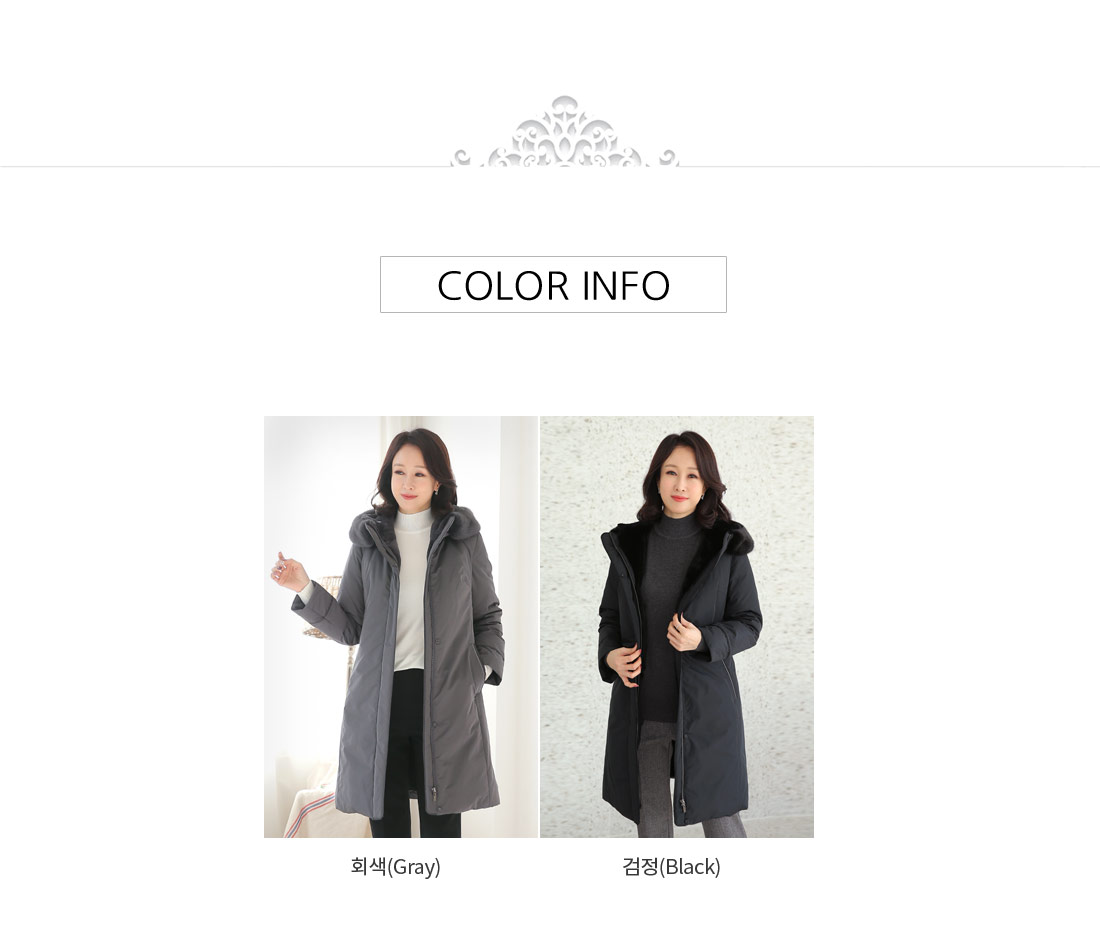1100x935 pixels.
Task: Click the gray coat's side pocket
Action: click(x=484, y=666)
